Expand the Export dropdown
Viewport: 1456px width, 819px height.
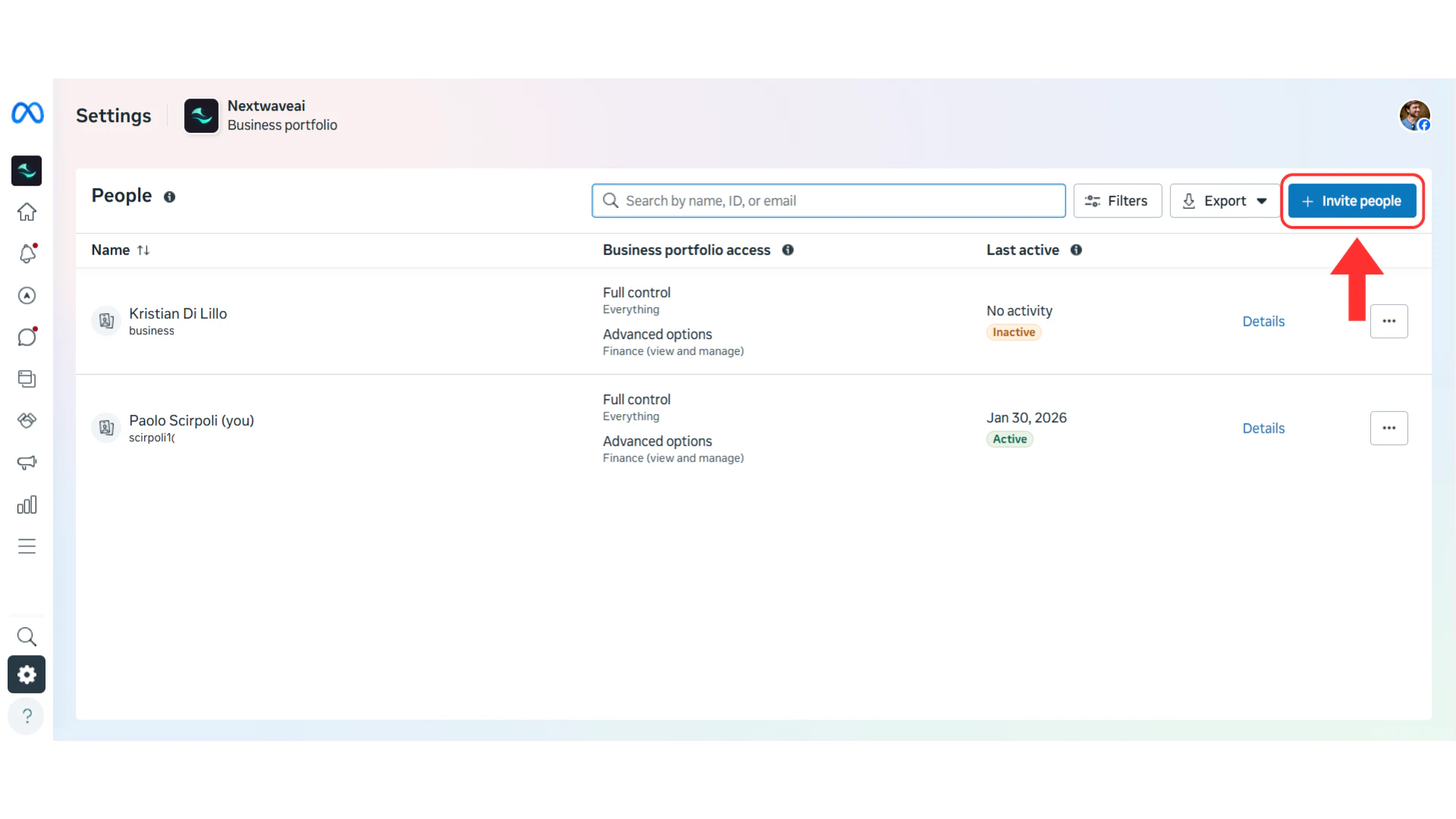point(1224,200)
